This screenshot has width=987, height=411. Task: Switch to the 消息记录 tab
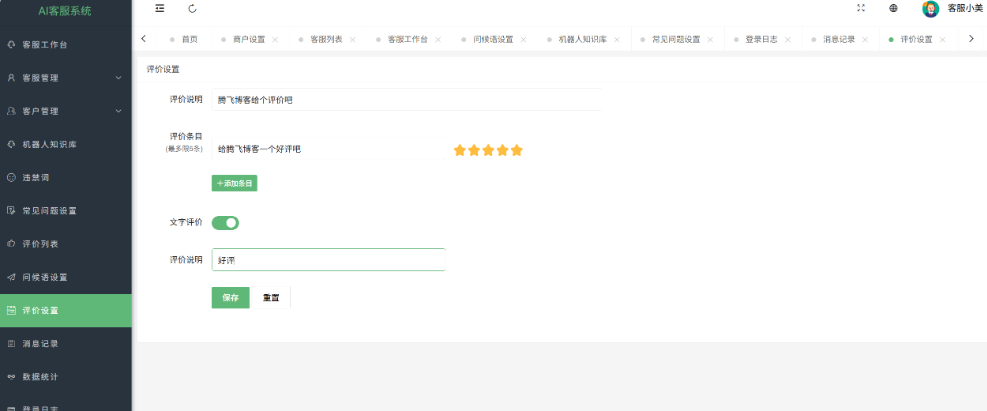[x=838, y=40]
